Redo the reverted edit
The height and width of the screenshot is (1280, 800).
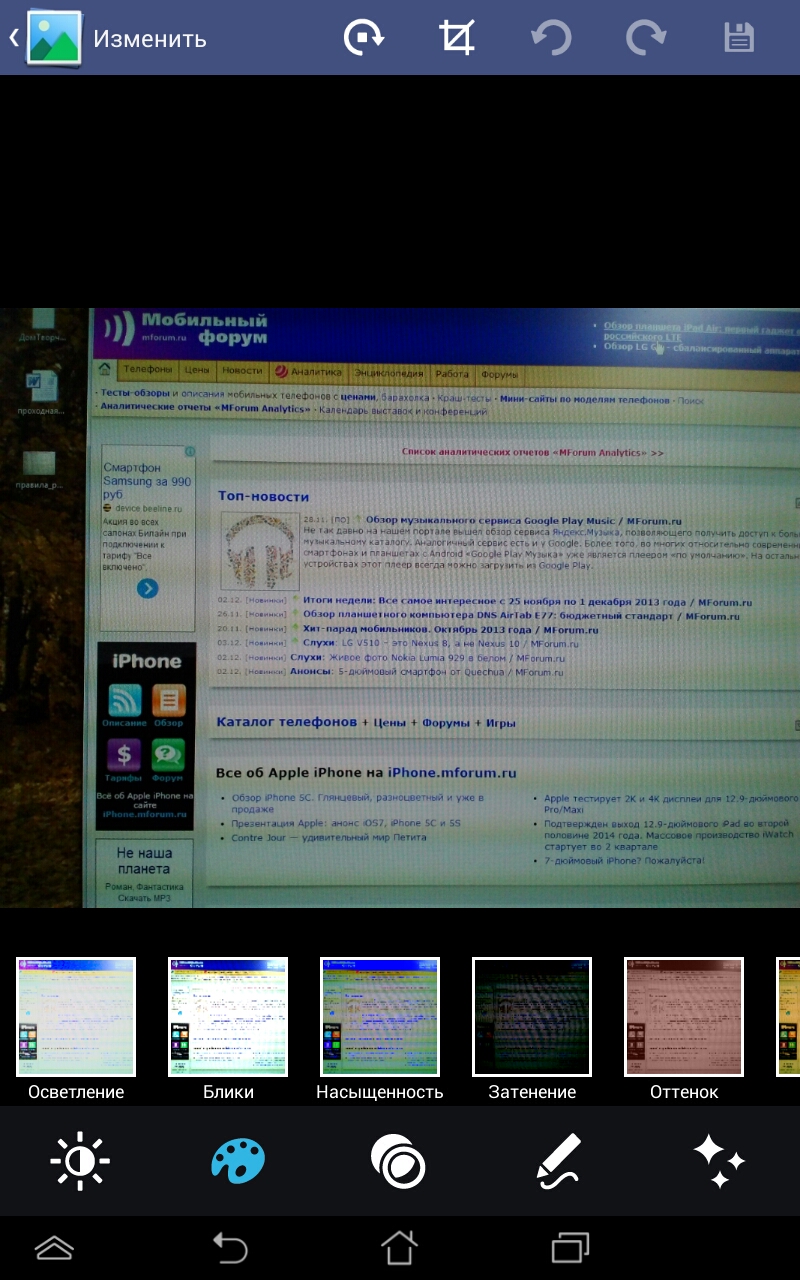645,38
